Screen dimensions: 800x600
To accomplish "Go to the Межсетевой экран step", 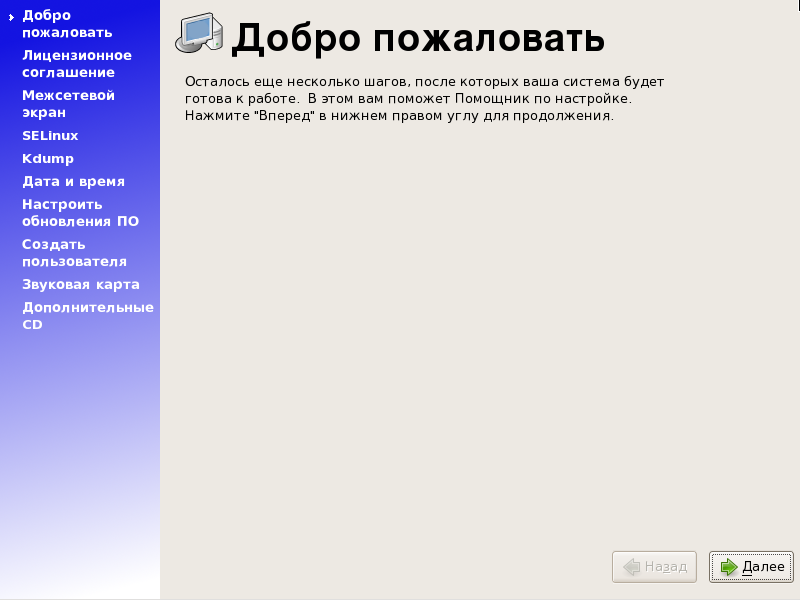I will click(x=68, y=104).
